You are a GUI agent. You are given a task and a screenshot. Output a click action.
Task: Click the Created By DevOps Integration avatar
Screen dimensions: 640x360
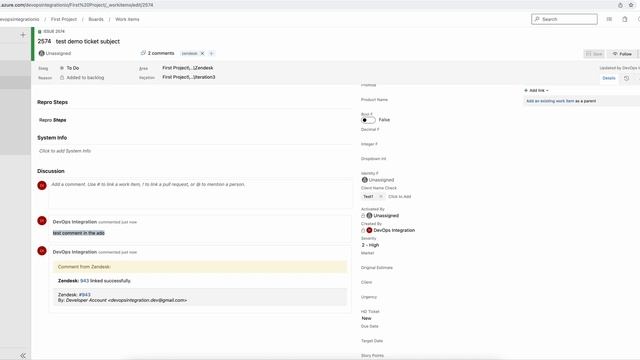point(369,230)
